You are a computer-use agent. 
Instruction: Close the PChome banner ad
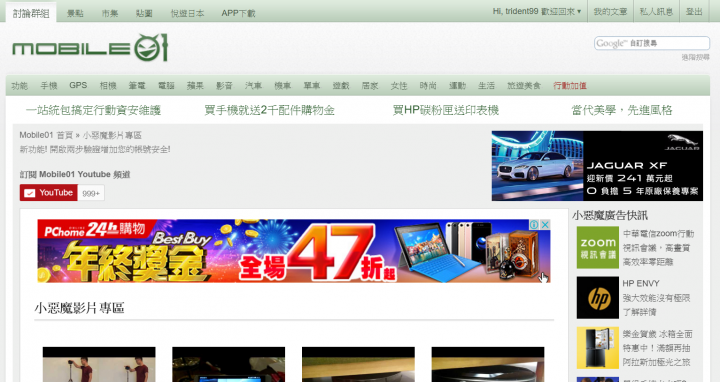click(545, 225)
